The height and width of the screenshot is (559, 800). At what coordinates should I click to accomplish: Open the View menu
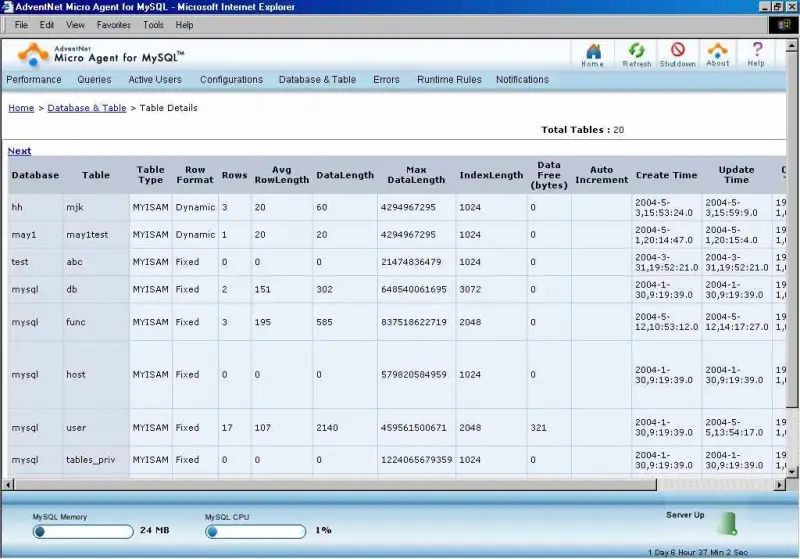[x=75, y=25]
